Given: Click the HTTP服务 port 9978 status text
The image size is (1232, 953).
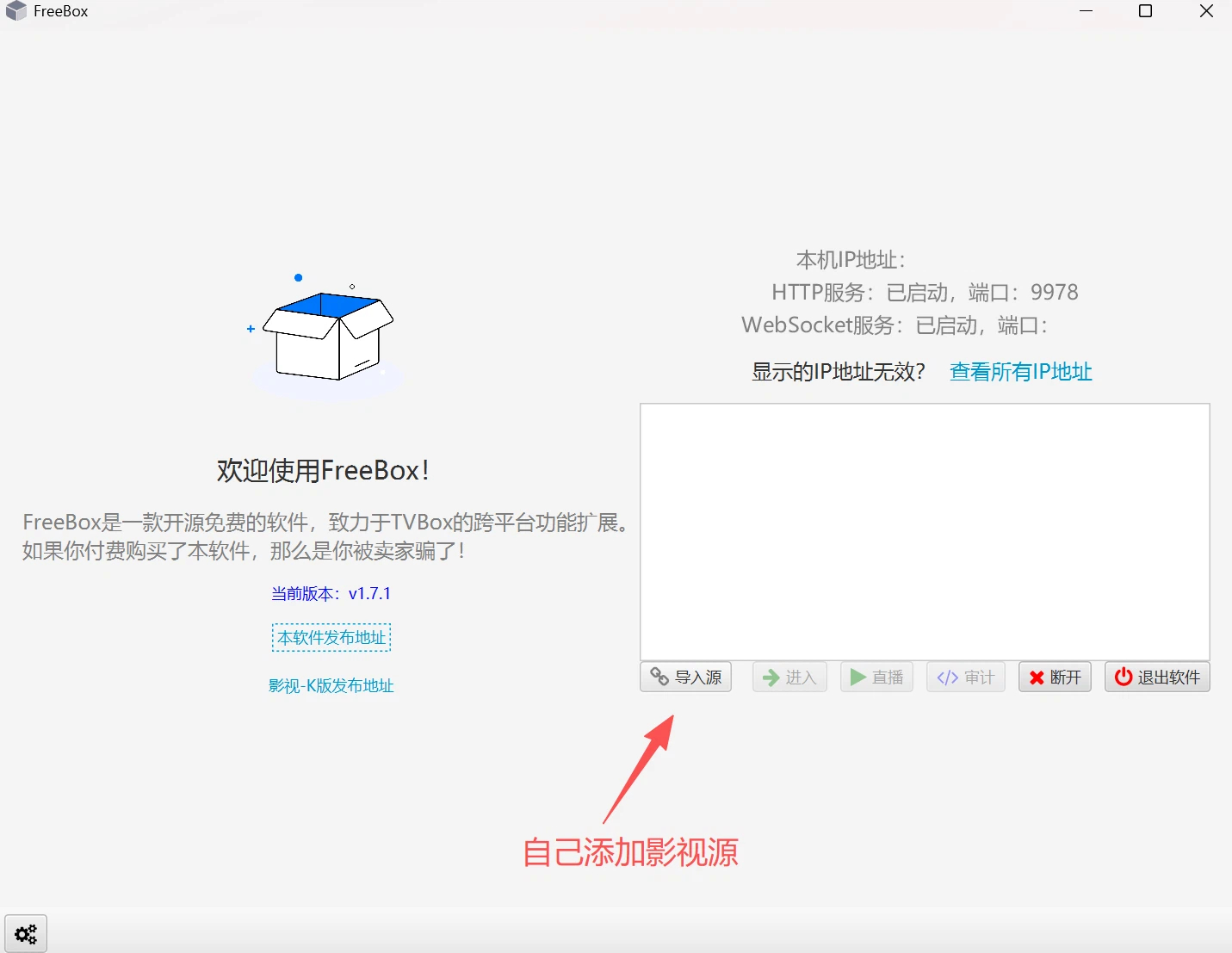Looking at the screenshot, I should pos(925,293).
